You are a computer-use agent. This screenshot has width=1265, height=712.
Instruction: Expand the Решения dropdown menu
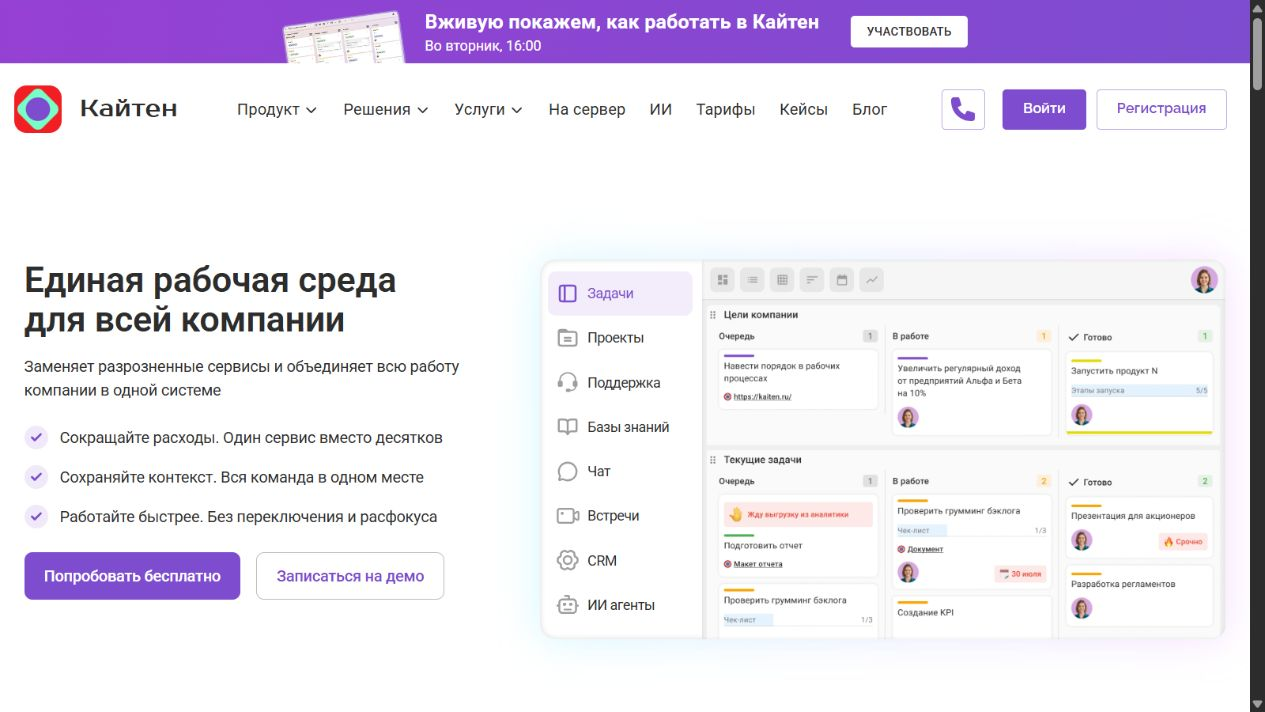pos(386,110)
